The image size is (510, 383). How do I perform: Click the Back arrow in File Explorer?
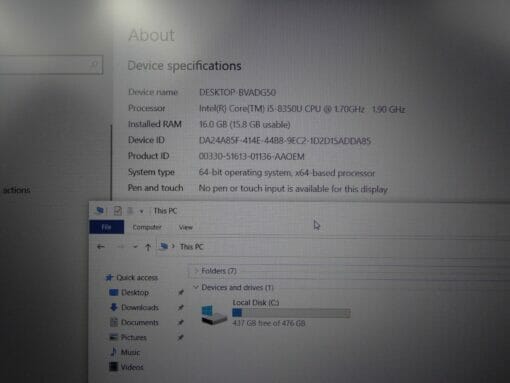100,247
